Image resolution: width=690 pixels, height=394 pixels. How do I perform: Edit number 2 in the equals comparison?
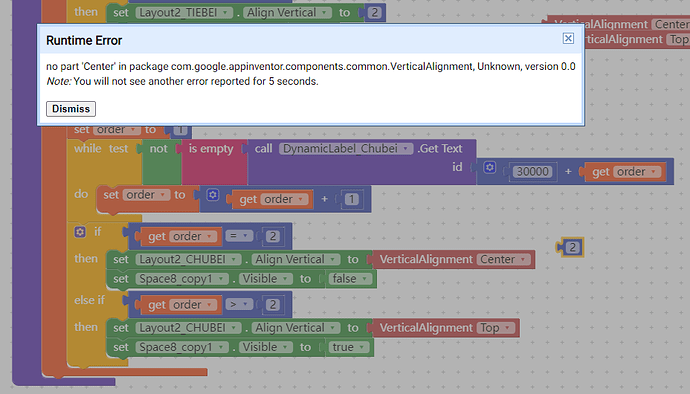(272, 236)
